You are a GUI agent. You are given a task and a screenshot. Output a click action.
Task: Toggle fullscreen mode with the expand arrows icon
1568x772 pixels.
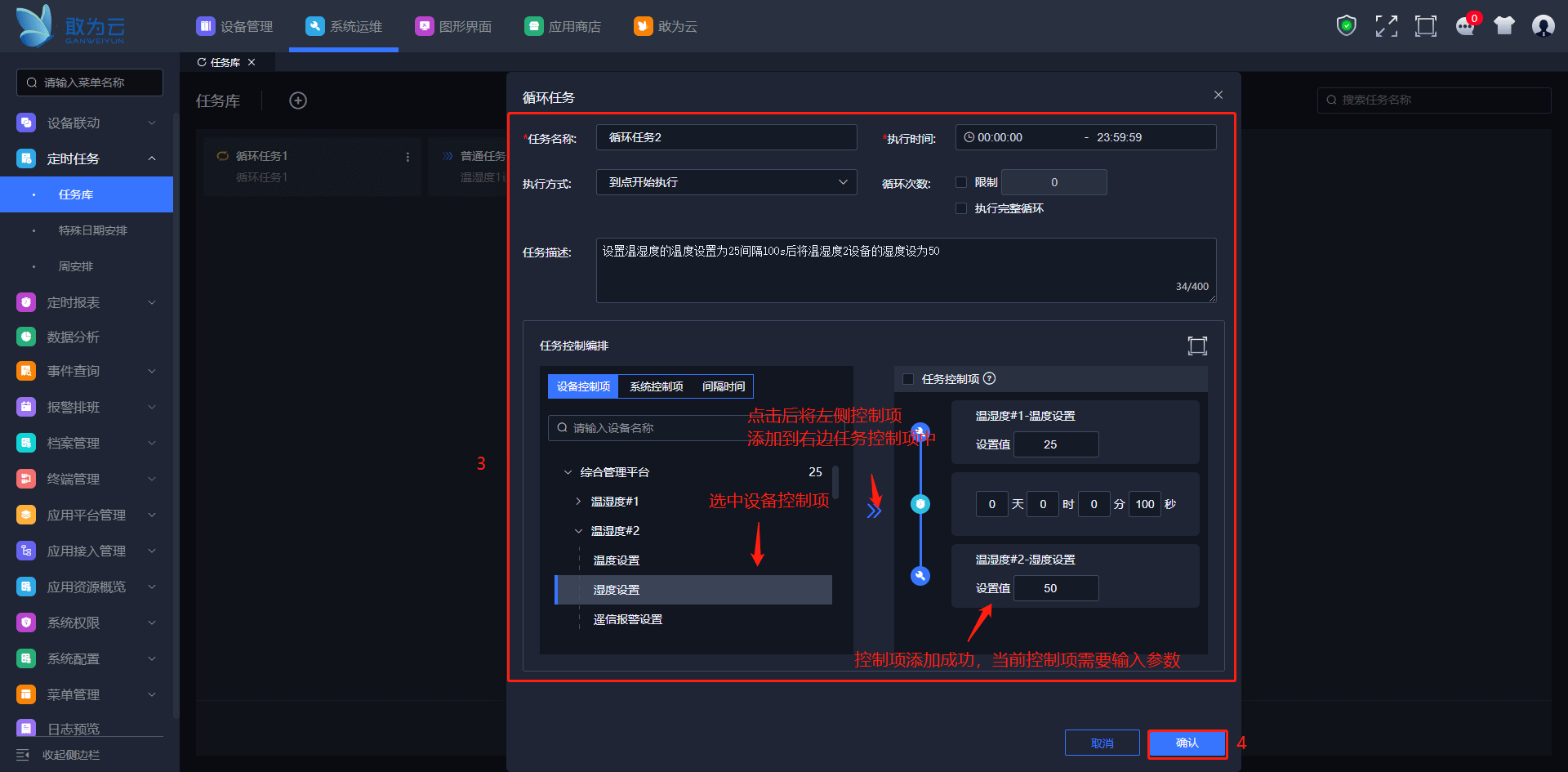[x=1386, y=26]
